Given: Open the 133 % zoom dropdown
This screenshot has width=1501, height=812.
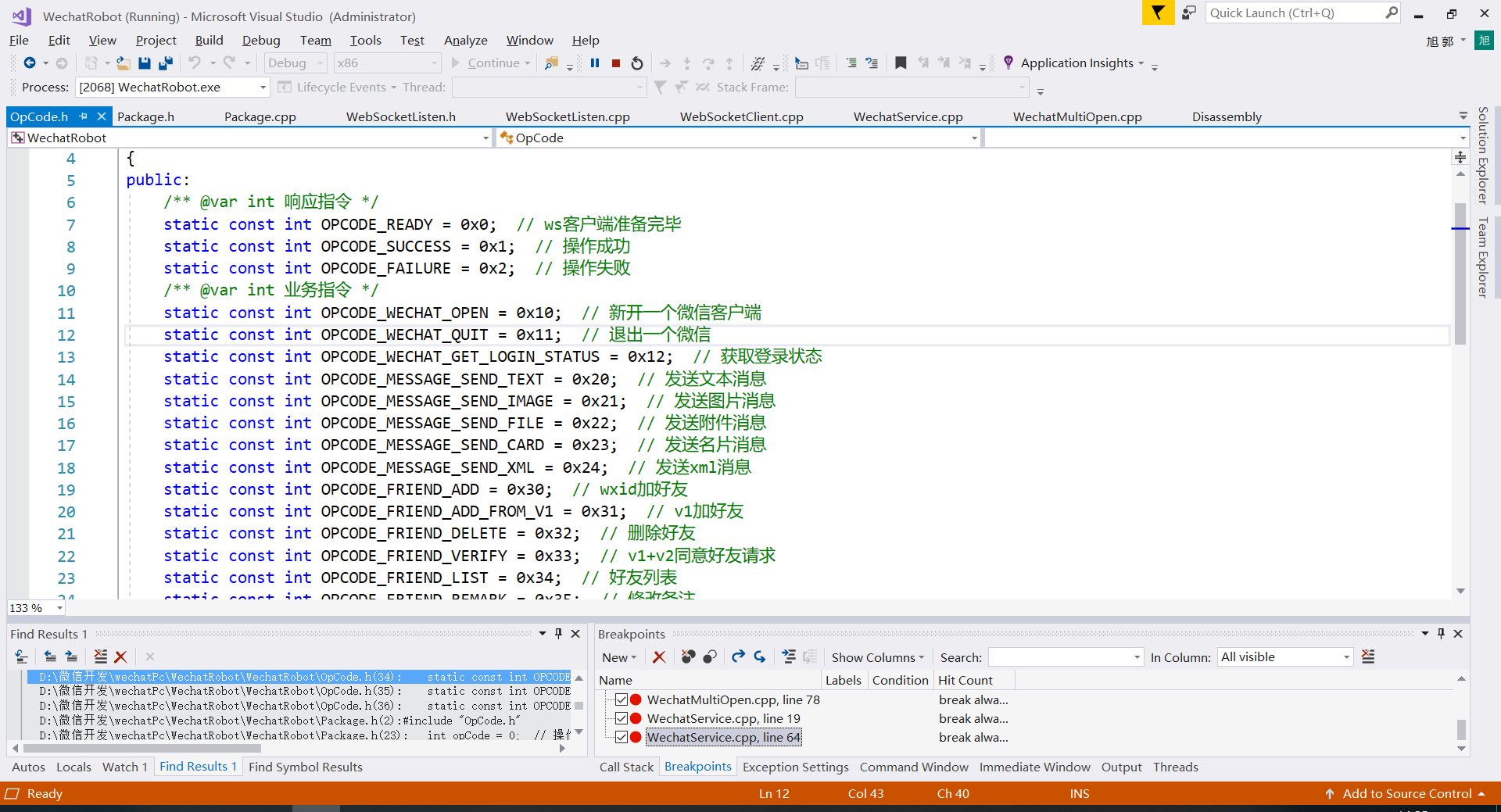Looking at the screenshot, I should (x=59, y=608).
